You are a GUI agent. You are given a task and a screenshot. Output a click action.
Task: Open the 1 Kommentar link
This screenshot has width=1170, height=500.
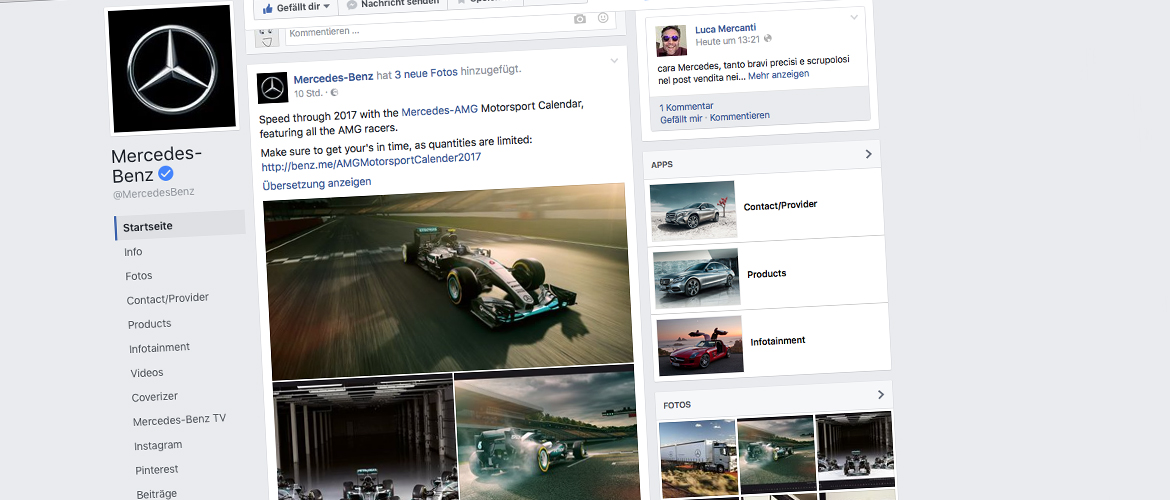pos(686,107)
